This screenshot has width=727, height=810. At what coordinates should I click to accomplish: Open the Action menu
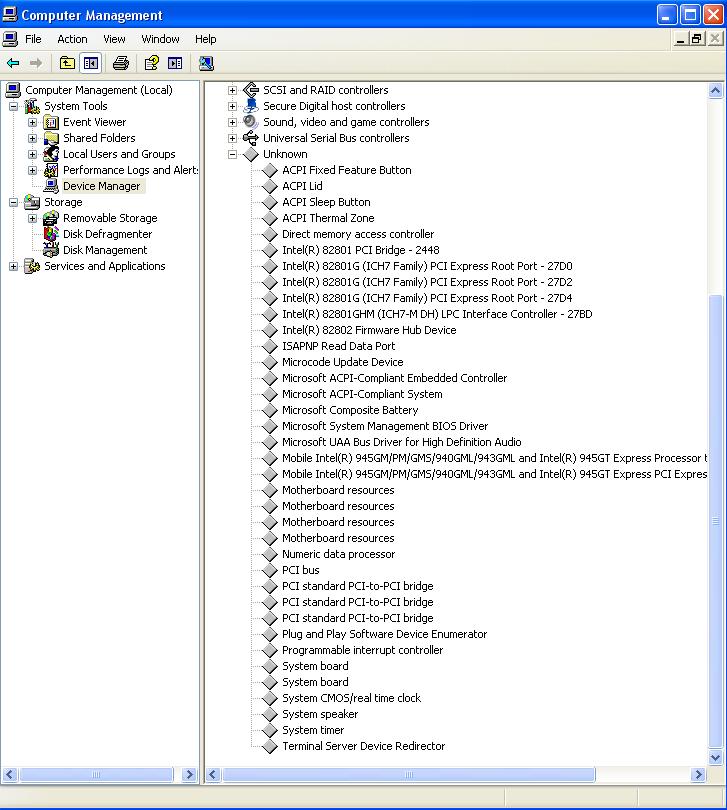click(72, 39)
